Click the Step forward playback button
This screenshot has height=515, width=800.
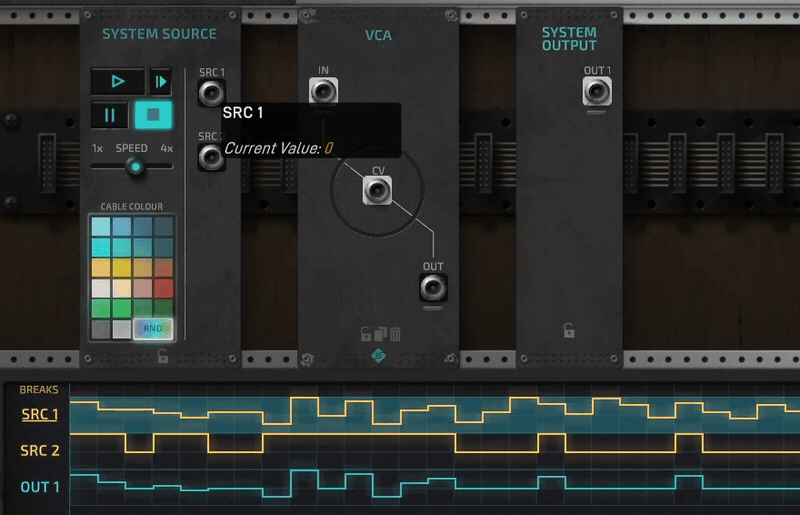[x=161, y=82]
